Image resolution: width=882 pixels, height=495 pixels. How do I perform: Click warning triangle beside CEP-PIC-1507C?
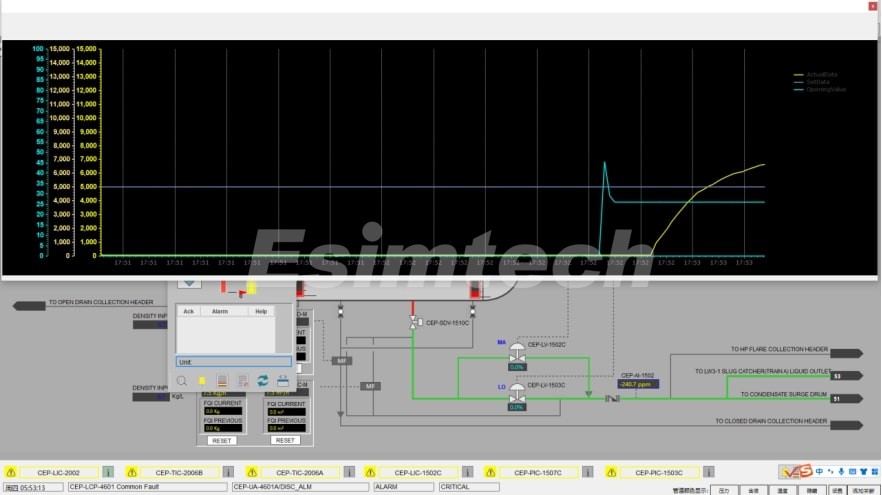[490, 472]
